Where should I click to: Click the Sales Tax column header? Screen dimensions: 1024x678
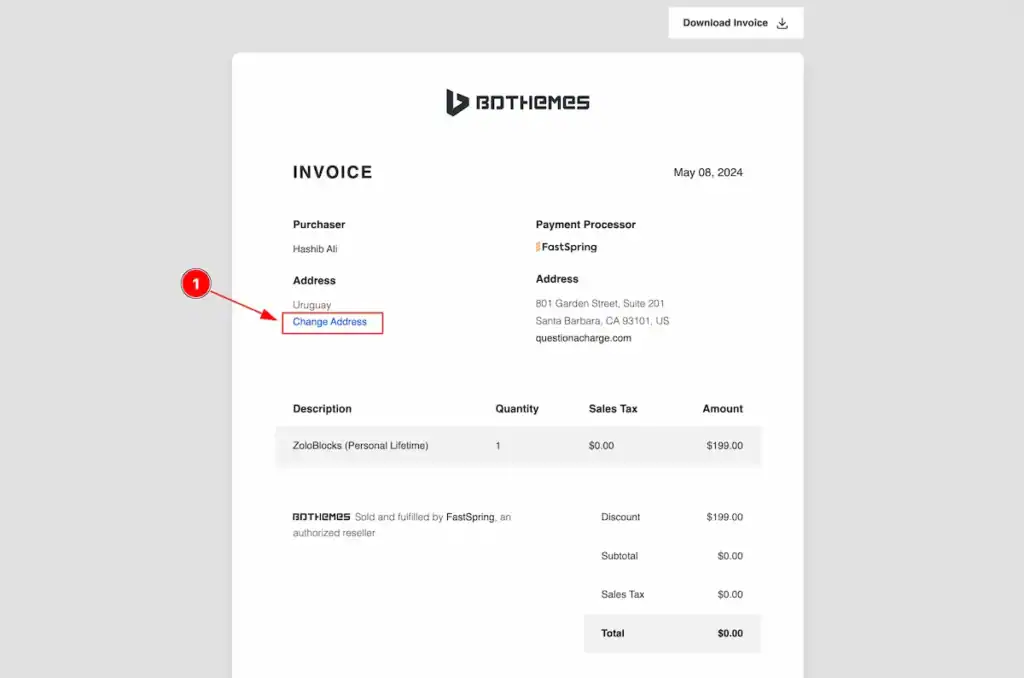pos(613,409)
